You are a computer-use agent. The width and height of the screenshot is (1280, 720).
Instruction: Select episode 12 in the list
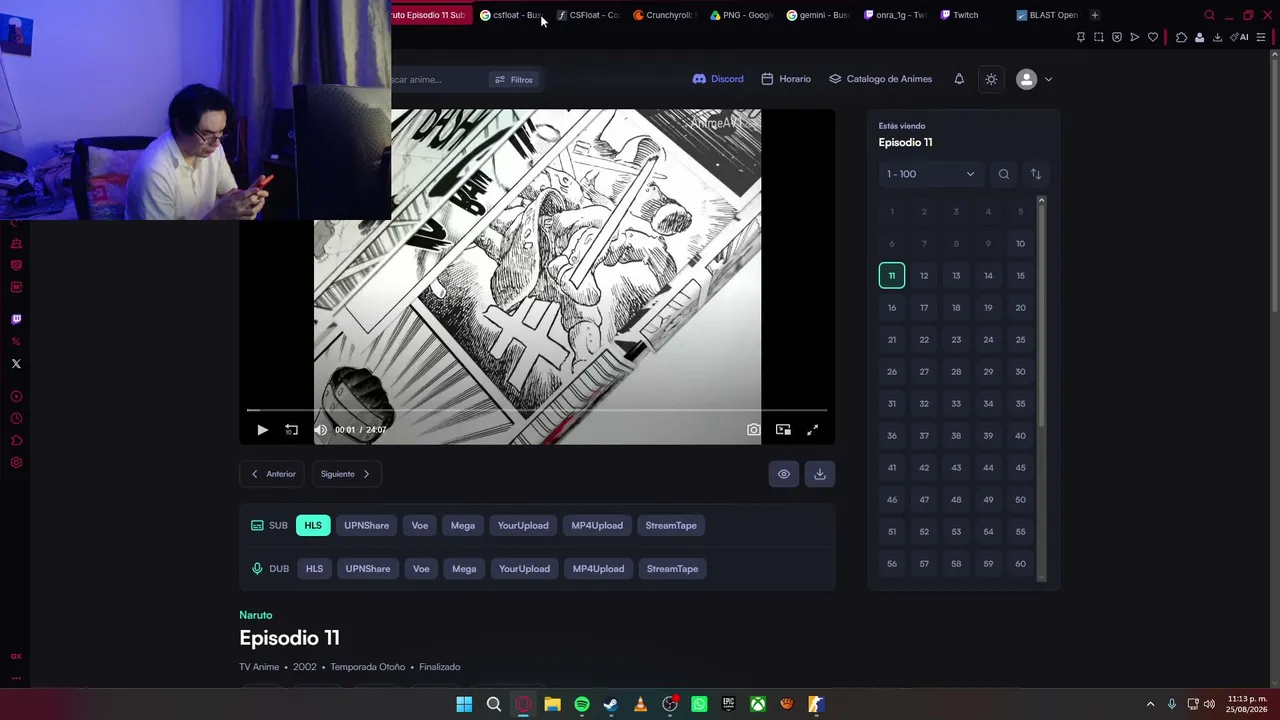tap(924, 276)
